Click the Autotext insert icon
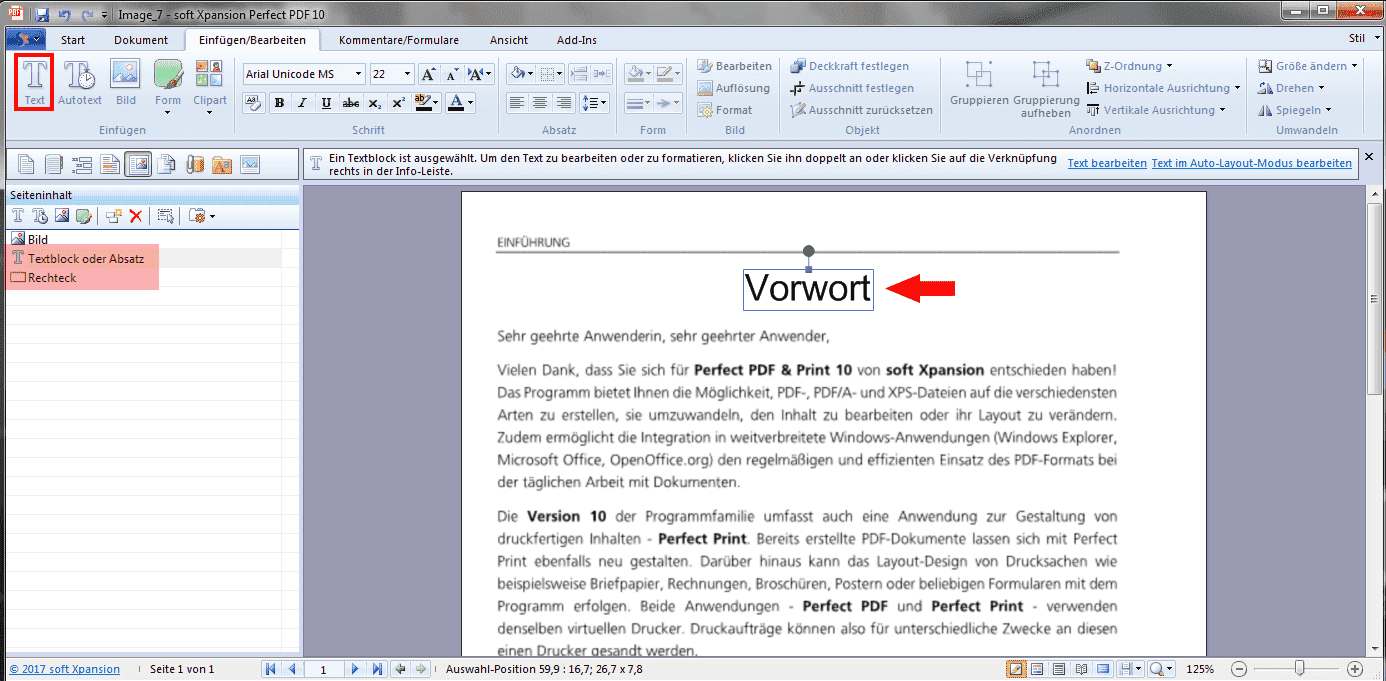Image resolution: width=1386 pixels, height=681 pixels. pos(80,81)
